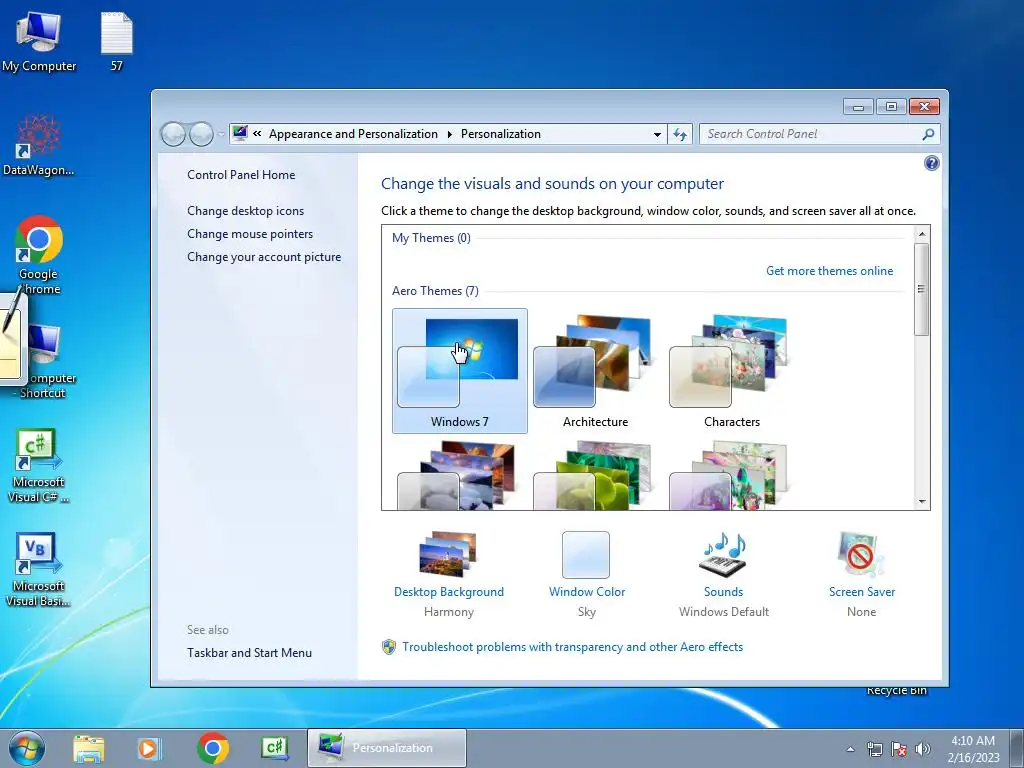Expand arrow after Appearance and Personalization breadcrumb

coord(449,135)
